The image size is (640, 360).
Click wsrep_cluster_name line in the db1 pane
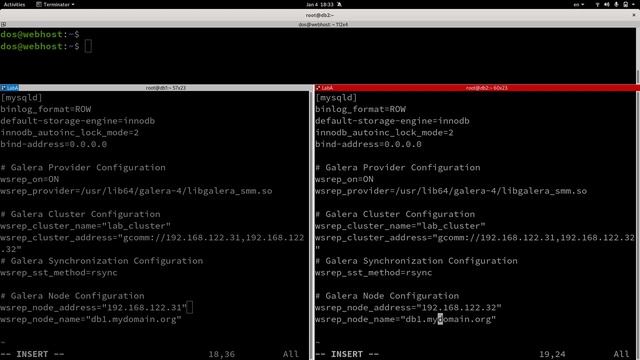click(x=85, y=226)
